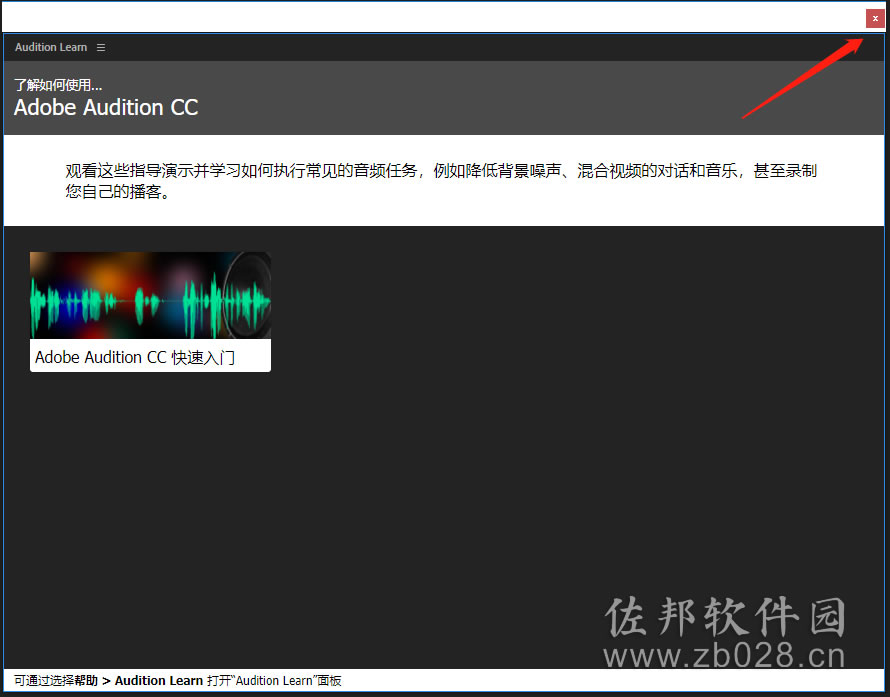Click the 'Adobe Audition CC' heading

106,107
